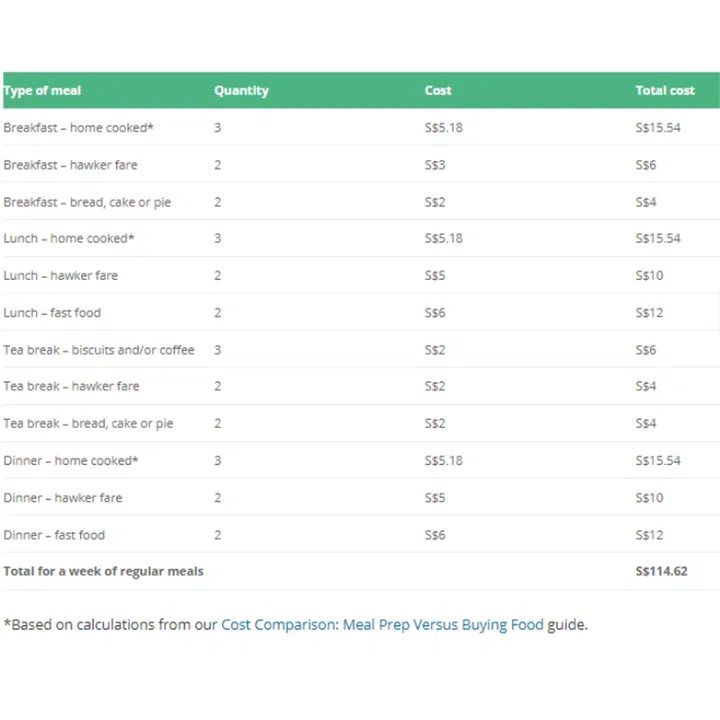
Task: Click the "Dinner – hawker fare" cell
Action: [62, 498]
